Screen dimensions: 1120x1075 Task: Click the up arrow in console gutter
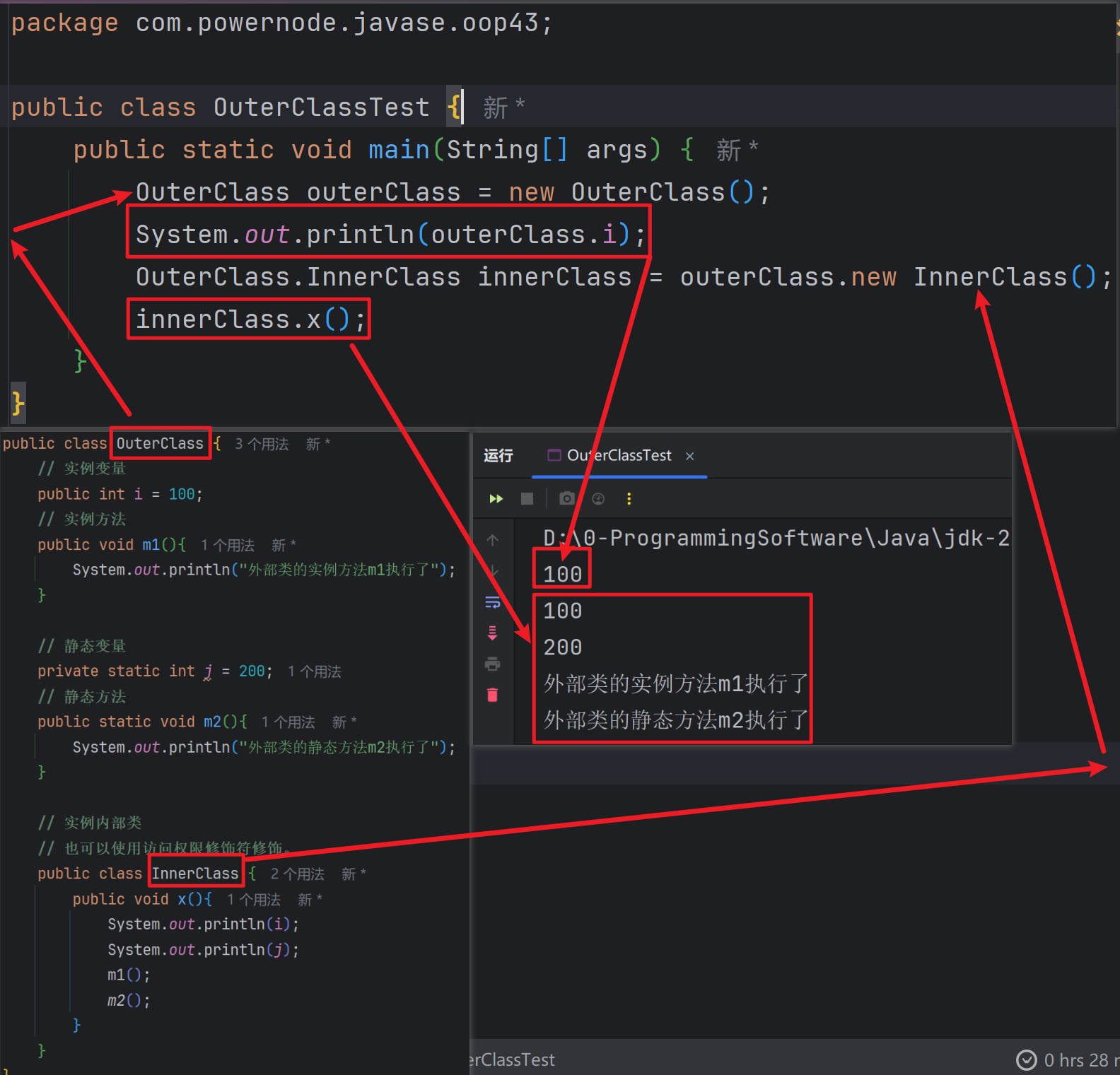(493, 540)
